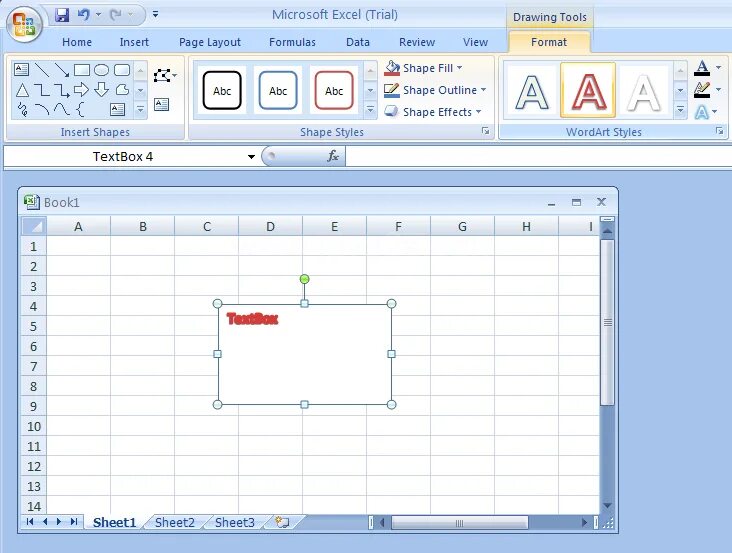Image resolution: width=732 pixels, height=553 pixels.
Task: Click the Select All corner cell
Action: (x=34, y=226)
